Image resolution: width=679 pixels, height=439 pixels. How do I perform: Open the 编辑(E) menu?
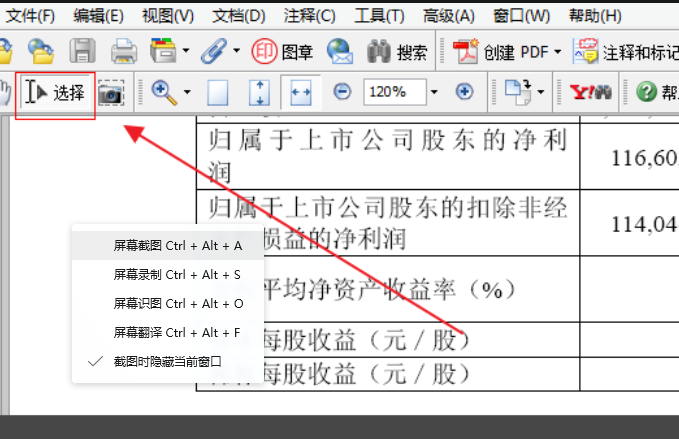pos(99,16)
